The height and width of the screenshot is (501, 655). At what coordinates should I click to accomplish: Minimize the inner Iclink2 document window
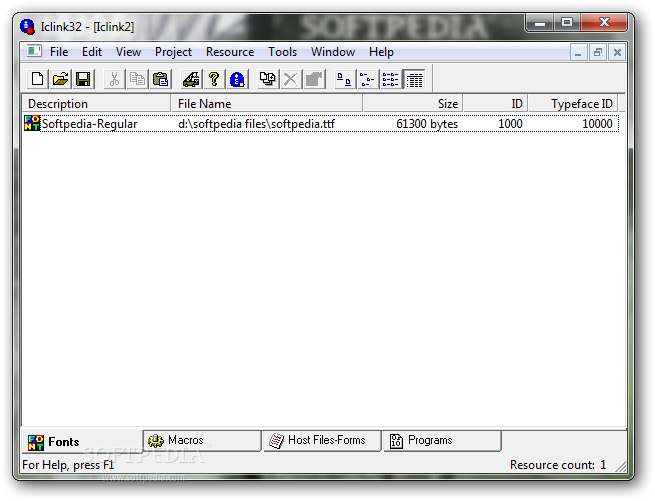[578, 53]
